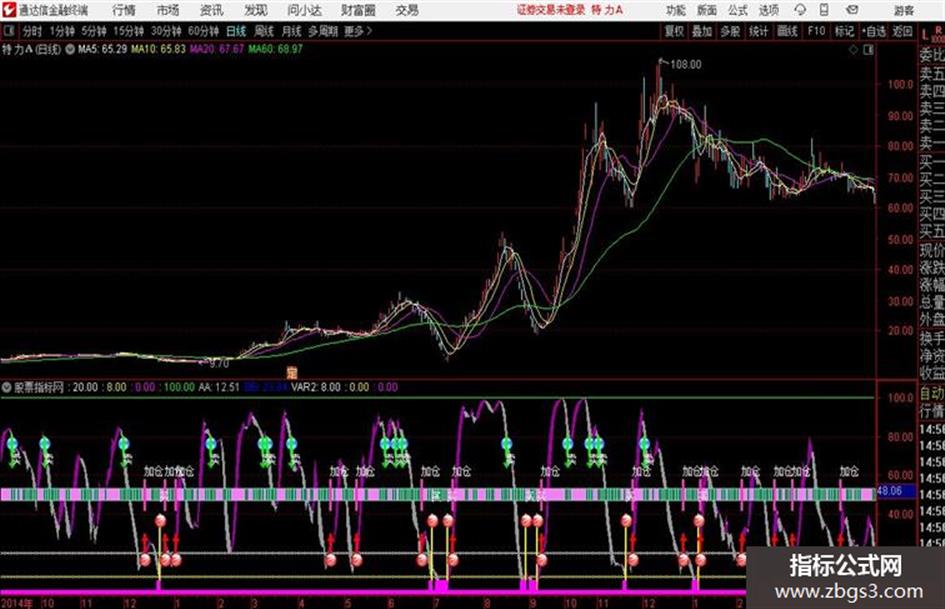Click the customer service headset icon
Screen dimensions: 945x609
coord(800,10)
